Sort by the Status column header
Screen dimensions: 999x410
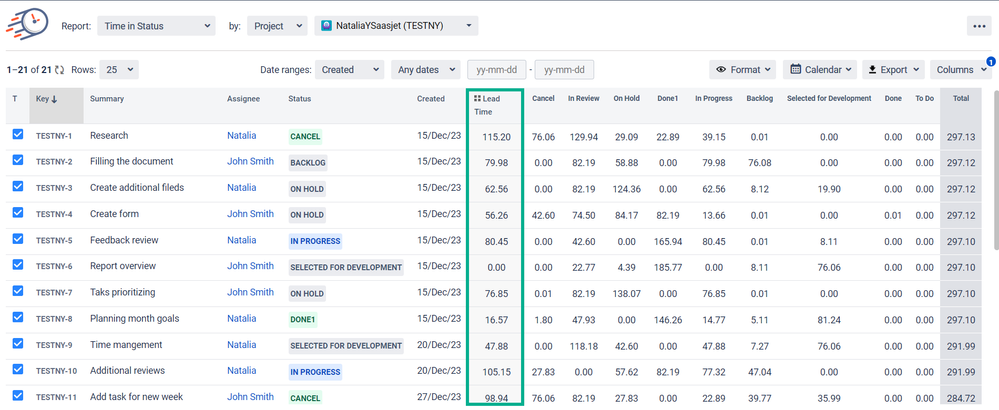pos(299,99)
